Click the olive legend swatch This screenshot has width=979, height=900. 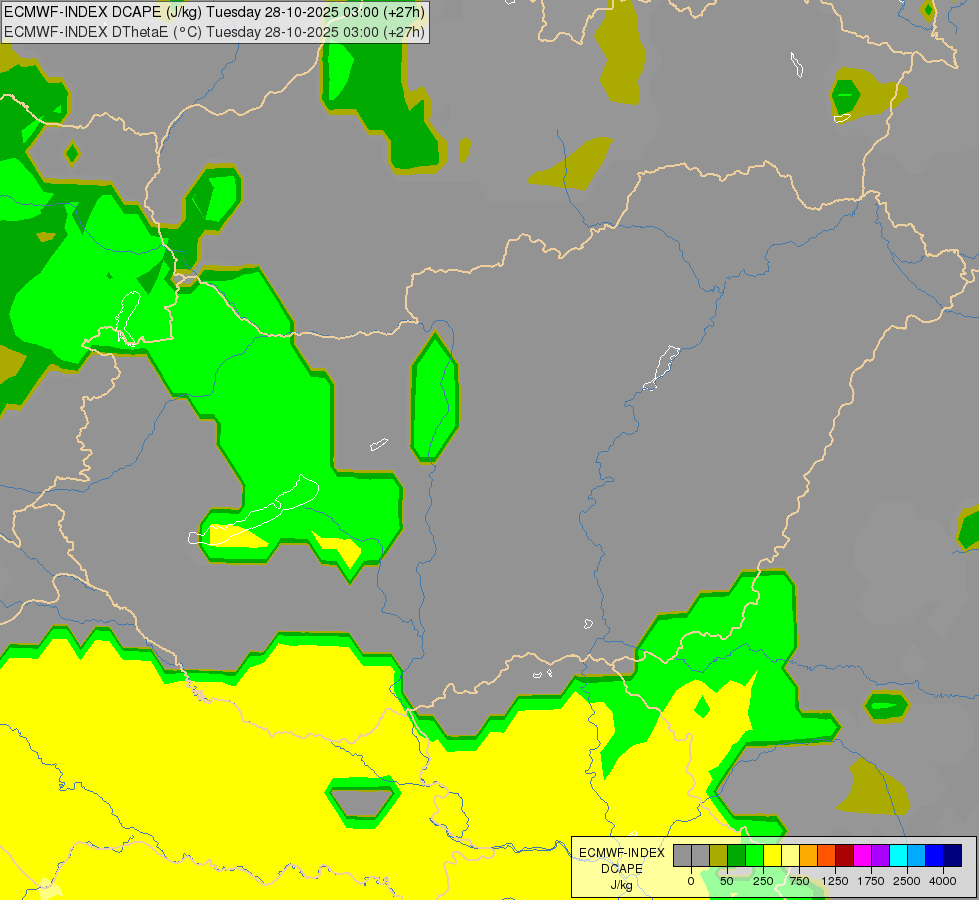click(719, 855)
